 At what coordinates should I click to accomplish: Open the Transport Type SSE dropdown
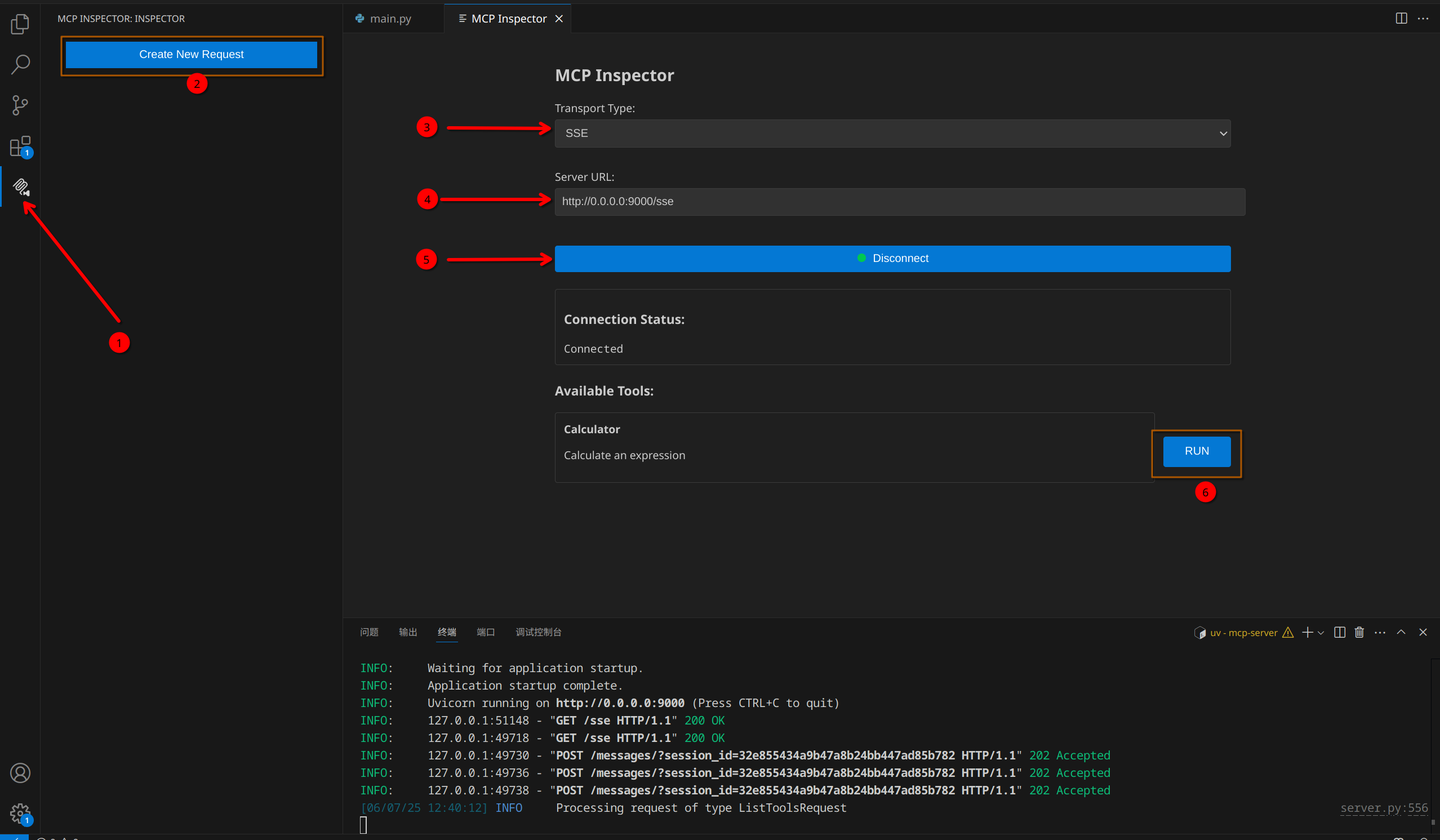[892, 133]
